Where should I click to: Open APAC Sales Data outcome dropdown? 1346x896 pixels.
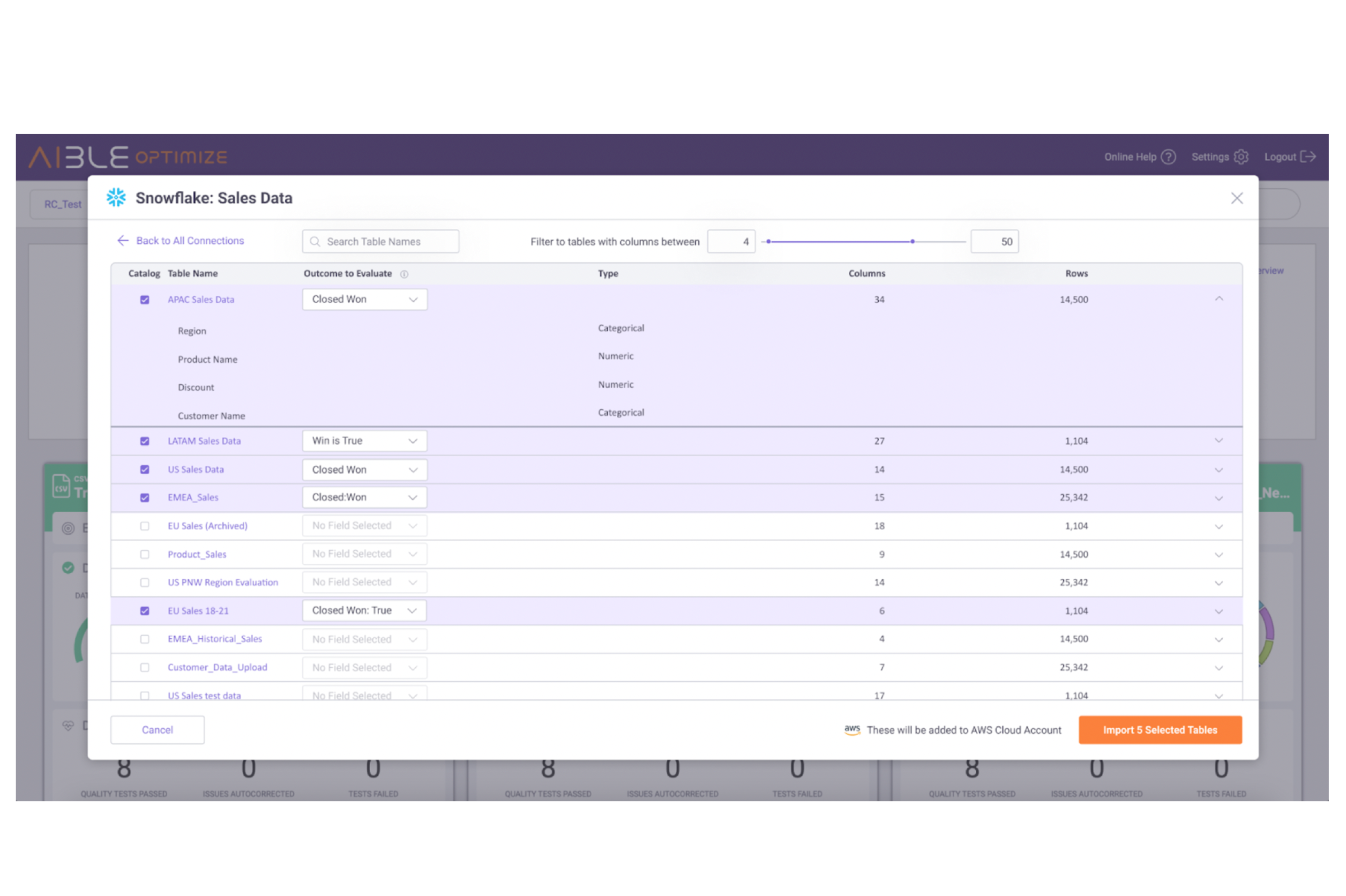[365, 299]
